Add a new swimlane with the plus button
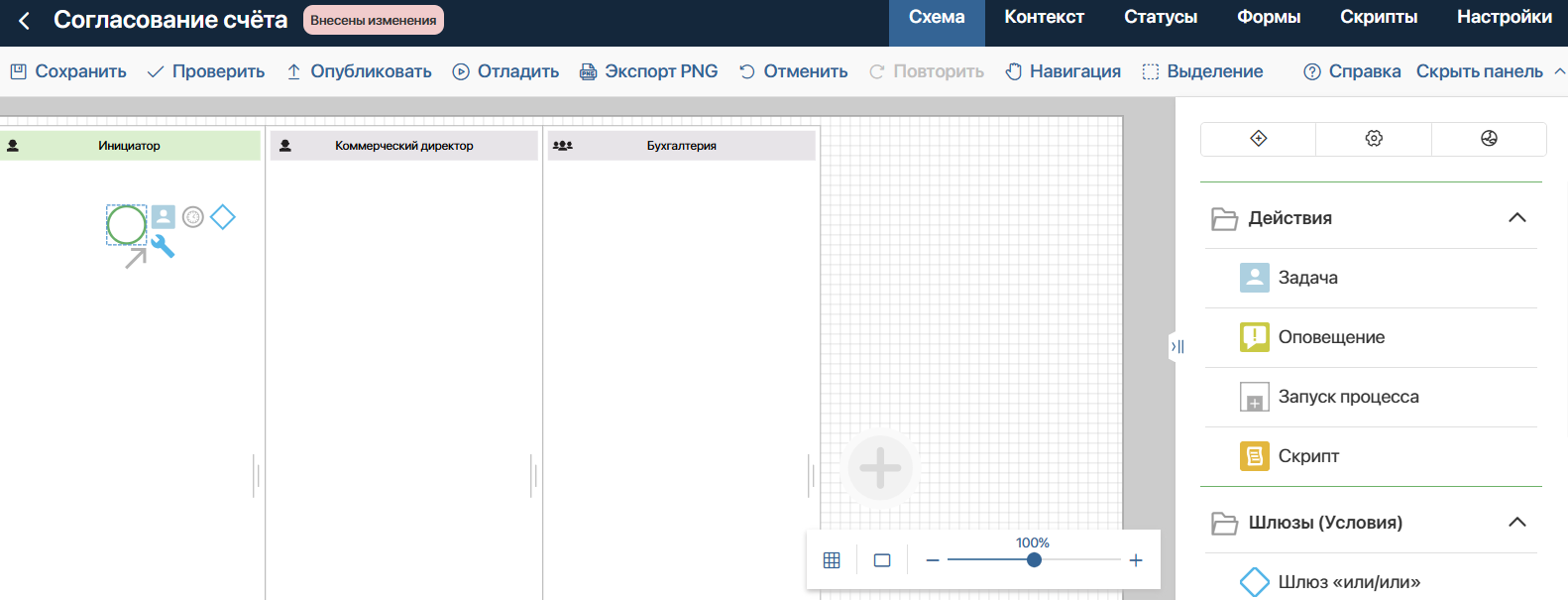The height and width of the screenshot is (600, 1568). pos(880,467)
